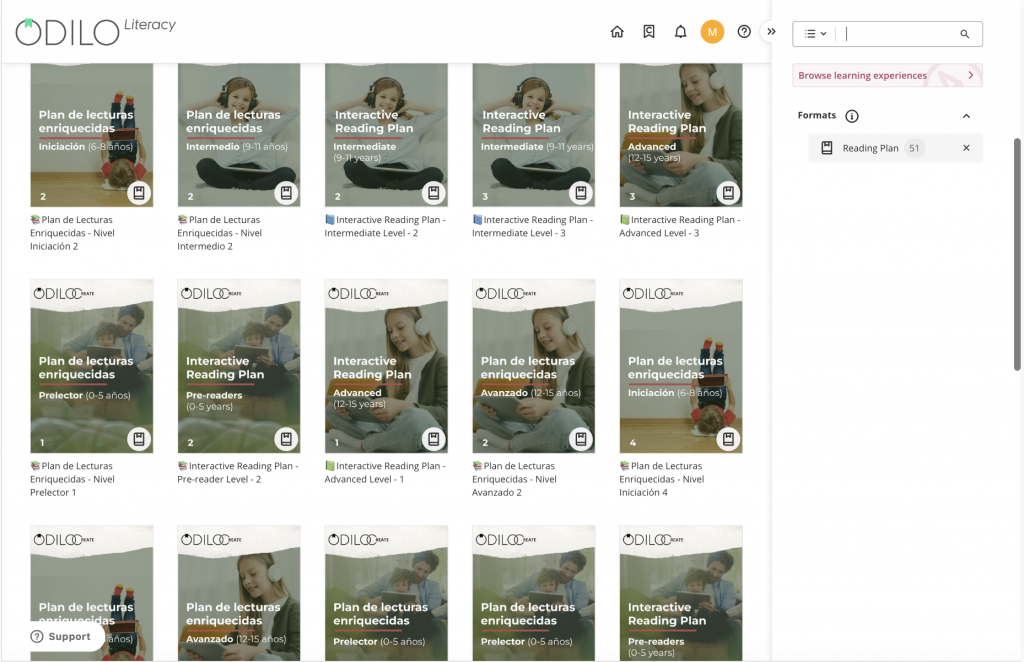Open Browse learning experiences banner
The image size is (1024, 662).
point(887,76)
